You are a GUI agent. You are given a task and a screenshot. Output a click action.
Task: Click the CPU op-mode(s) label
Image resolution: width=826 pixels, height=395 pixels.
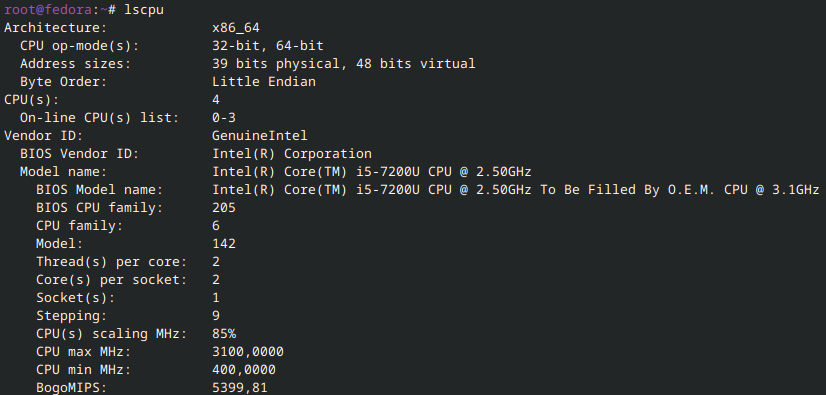coord(80,46)
